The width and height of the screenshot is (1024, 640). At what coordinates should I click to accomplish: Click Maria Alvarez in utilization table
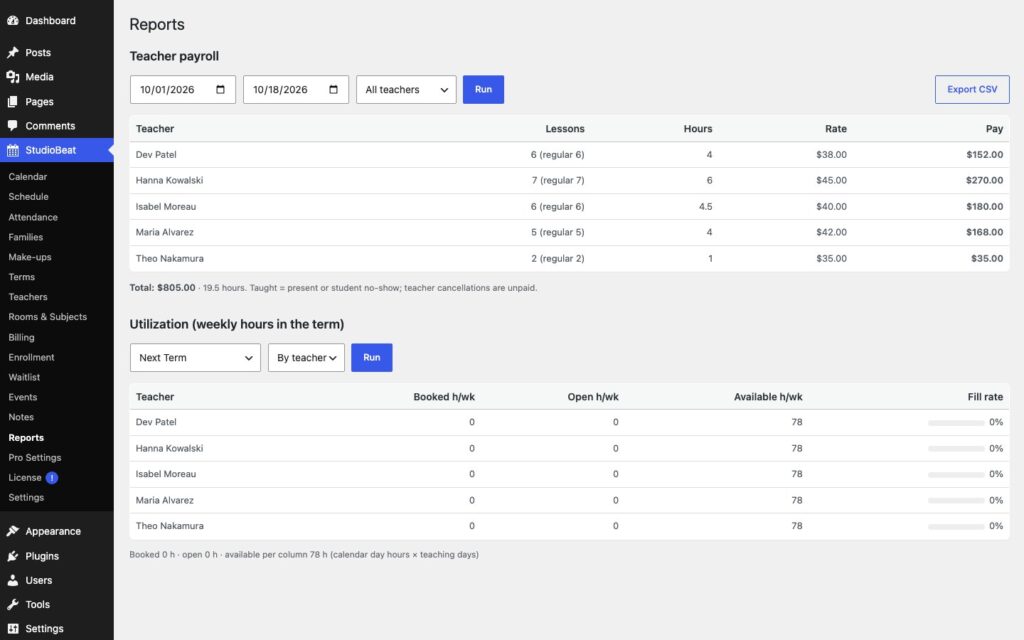tap(165, 500)
